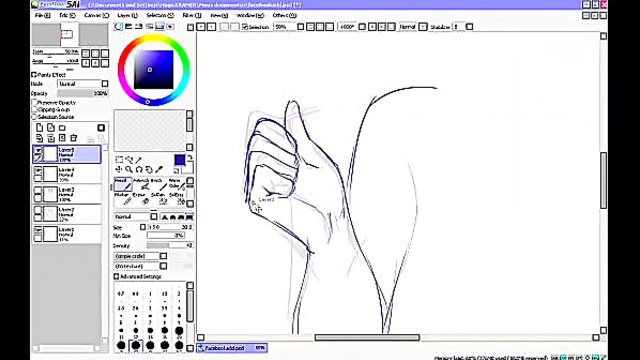Screen dimensions: 640x360
Task: Adjust the Min Size slider
Action: click(x=166, y=236)
